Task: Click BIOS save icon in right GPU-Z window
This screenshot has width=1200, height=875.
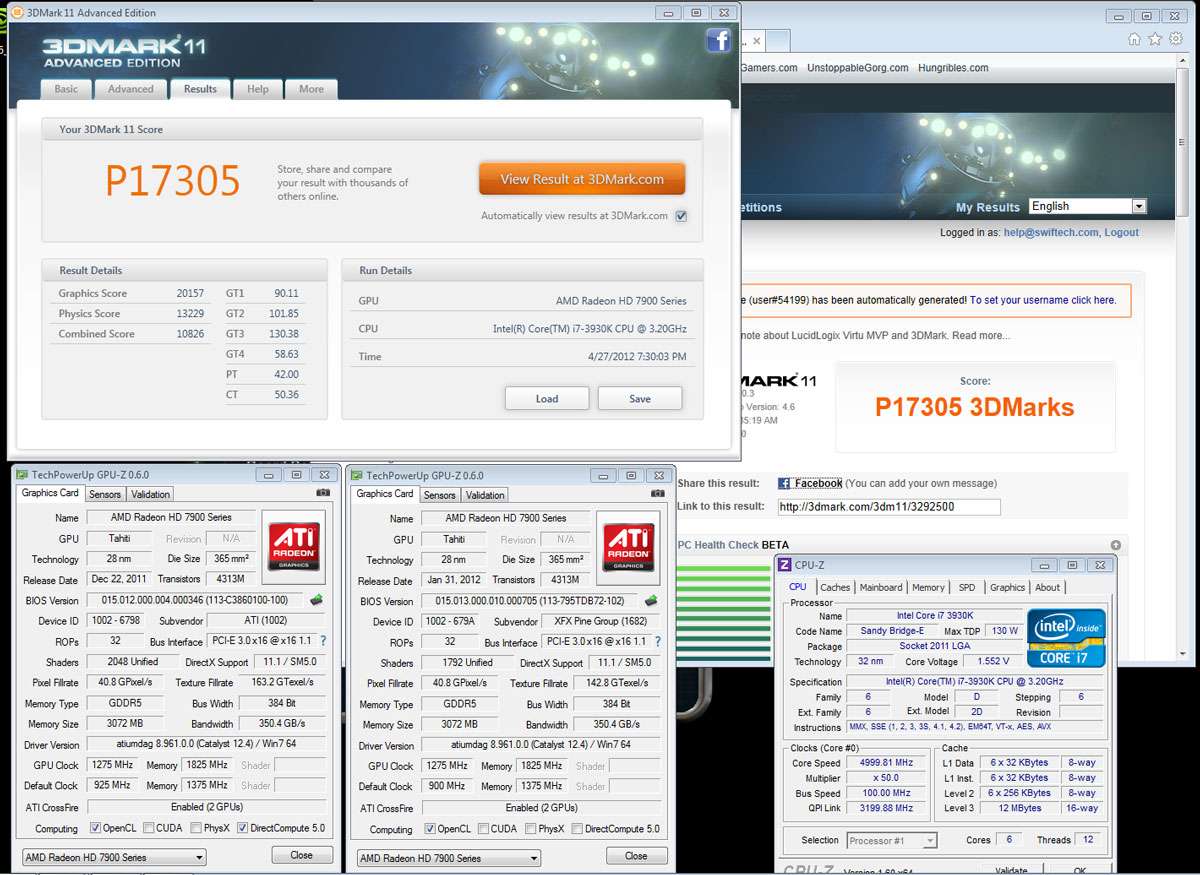Action: point(651,601)
